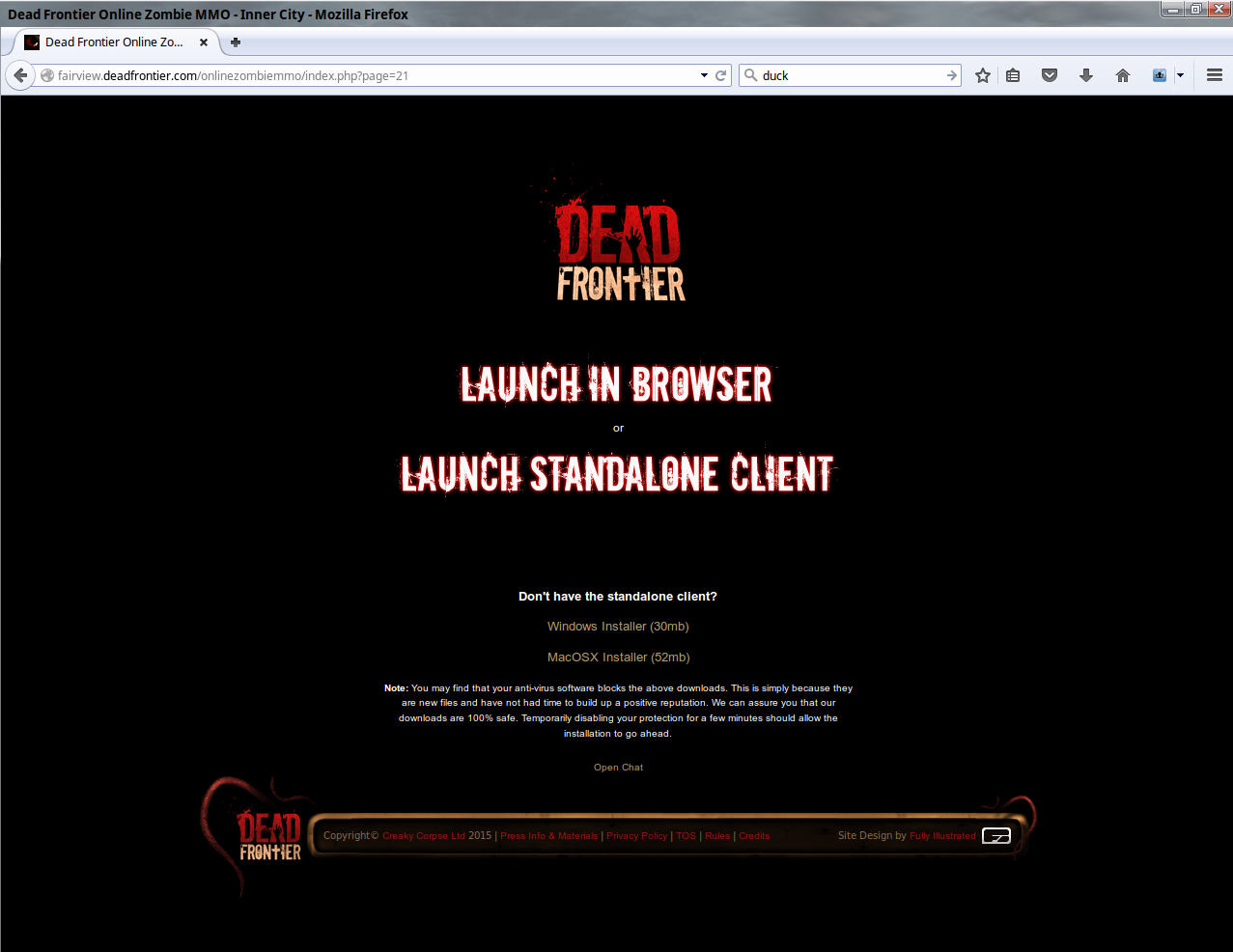Open the Privacy Policy link

coord(636,836)
